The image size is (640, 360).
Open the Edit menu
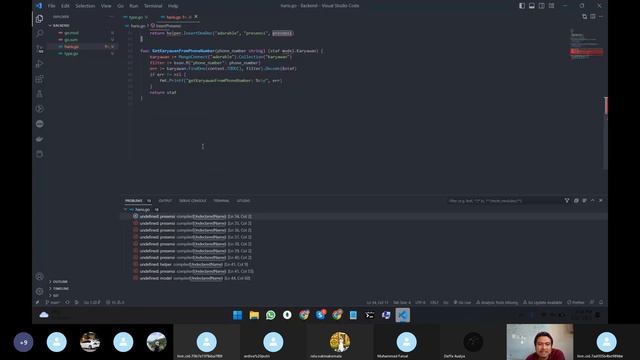coord(65,6)
